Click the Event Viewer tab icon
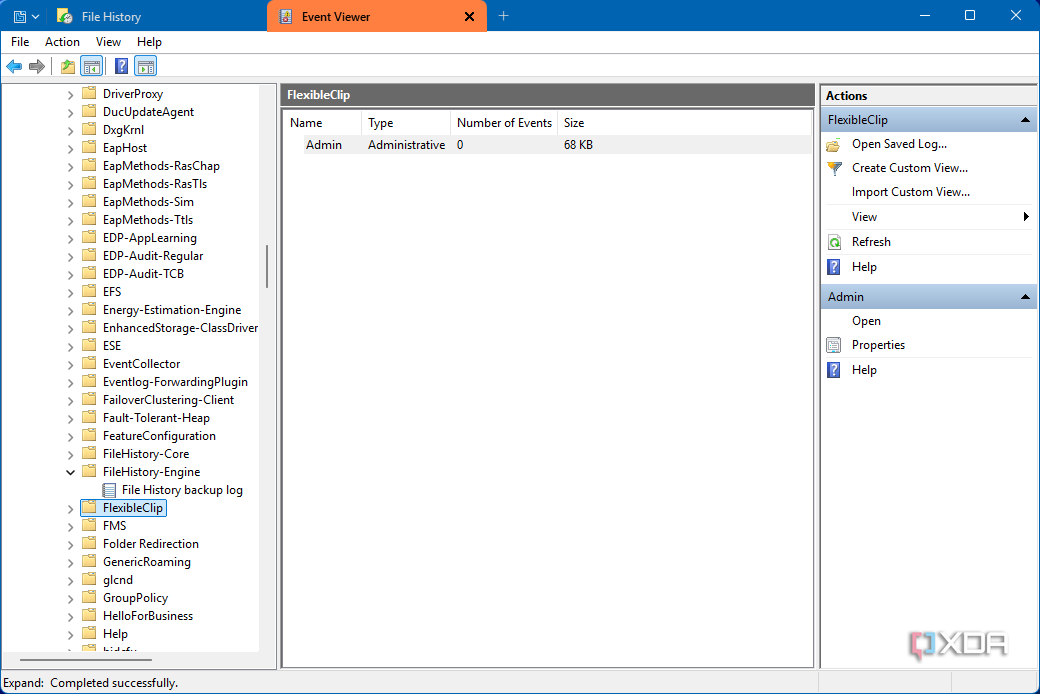Screen dimensions: 1040x694 286,17
